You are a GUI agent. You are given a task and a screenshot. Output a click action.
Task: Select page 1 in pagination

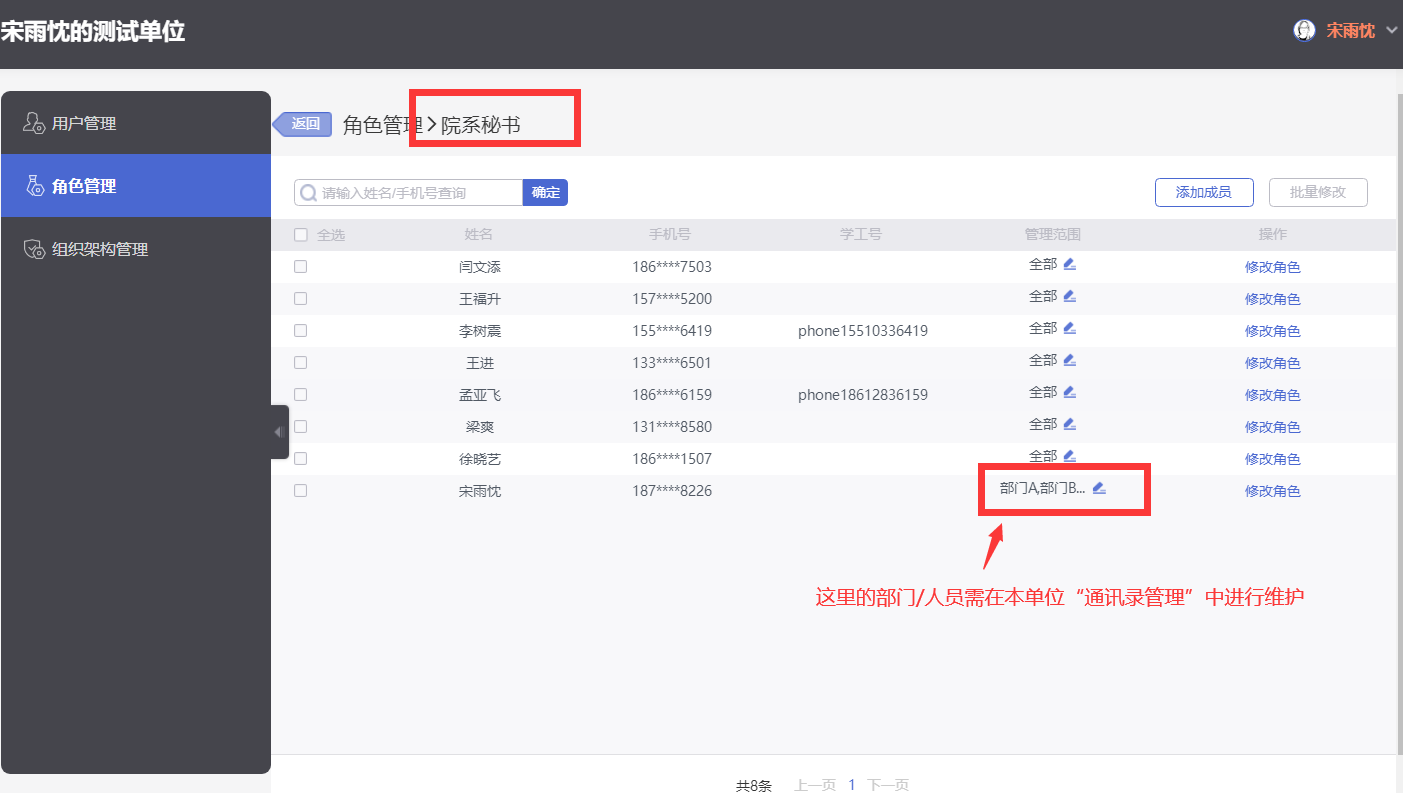pyautogui.click(x=852, y=785)
